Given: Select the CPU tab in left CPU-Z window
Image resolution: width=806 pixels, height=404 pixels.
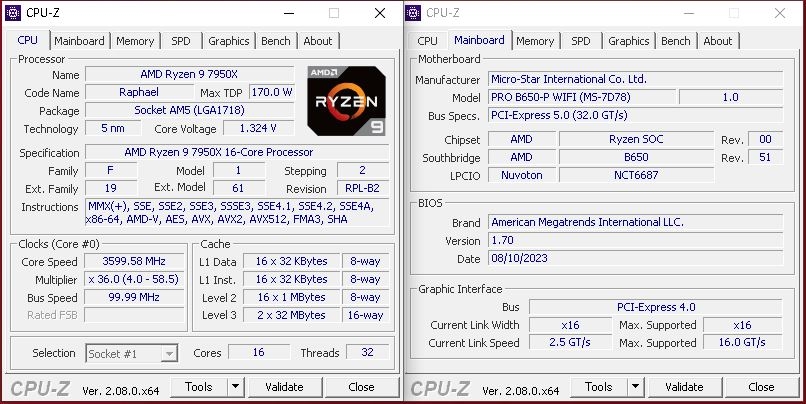Looking at the screenshot, I should coord(27,40).
